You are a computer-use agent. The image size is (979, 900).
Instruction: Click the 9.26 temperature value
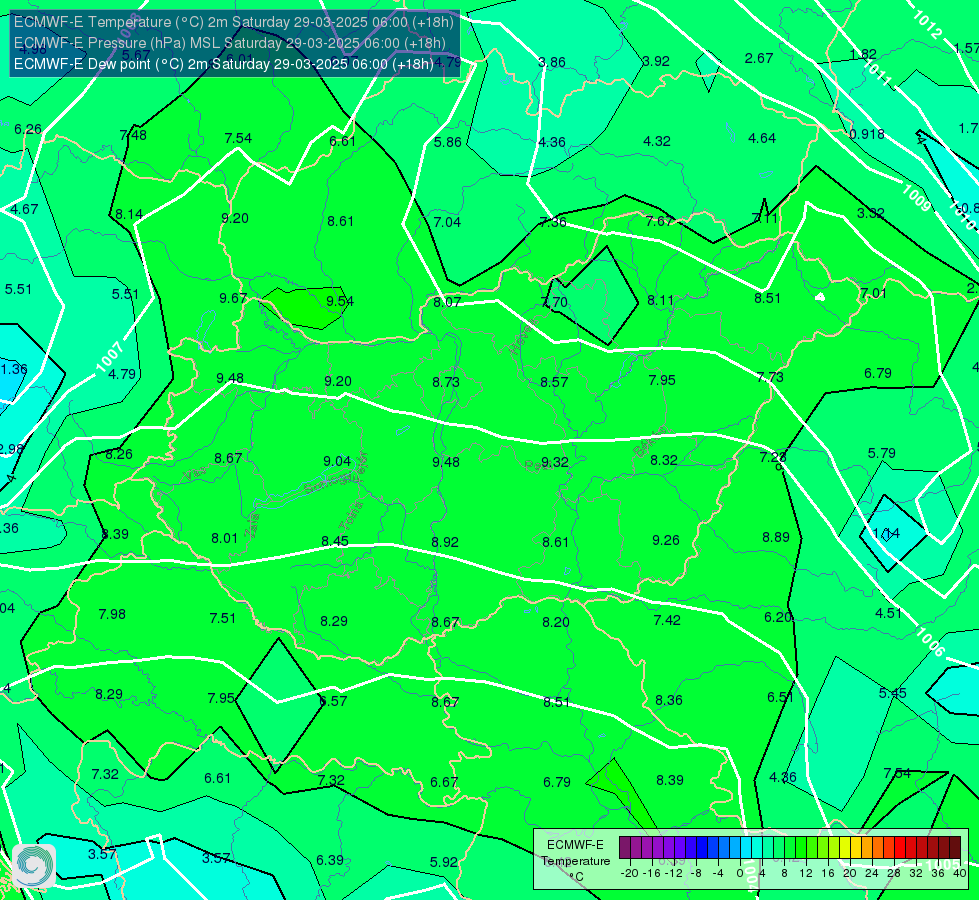pos(666,540)
